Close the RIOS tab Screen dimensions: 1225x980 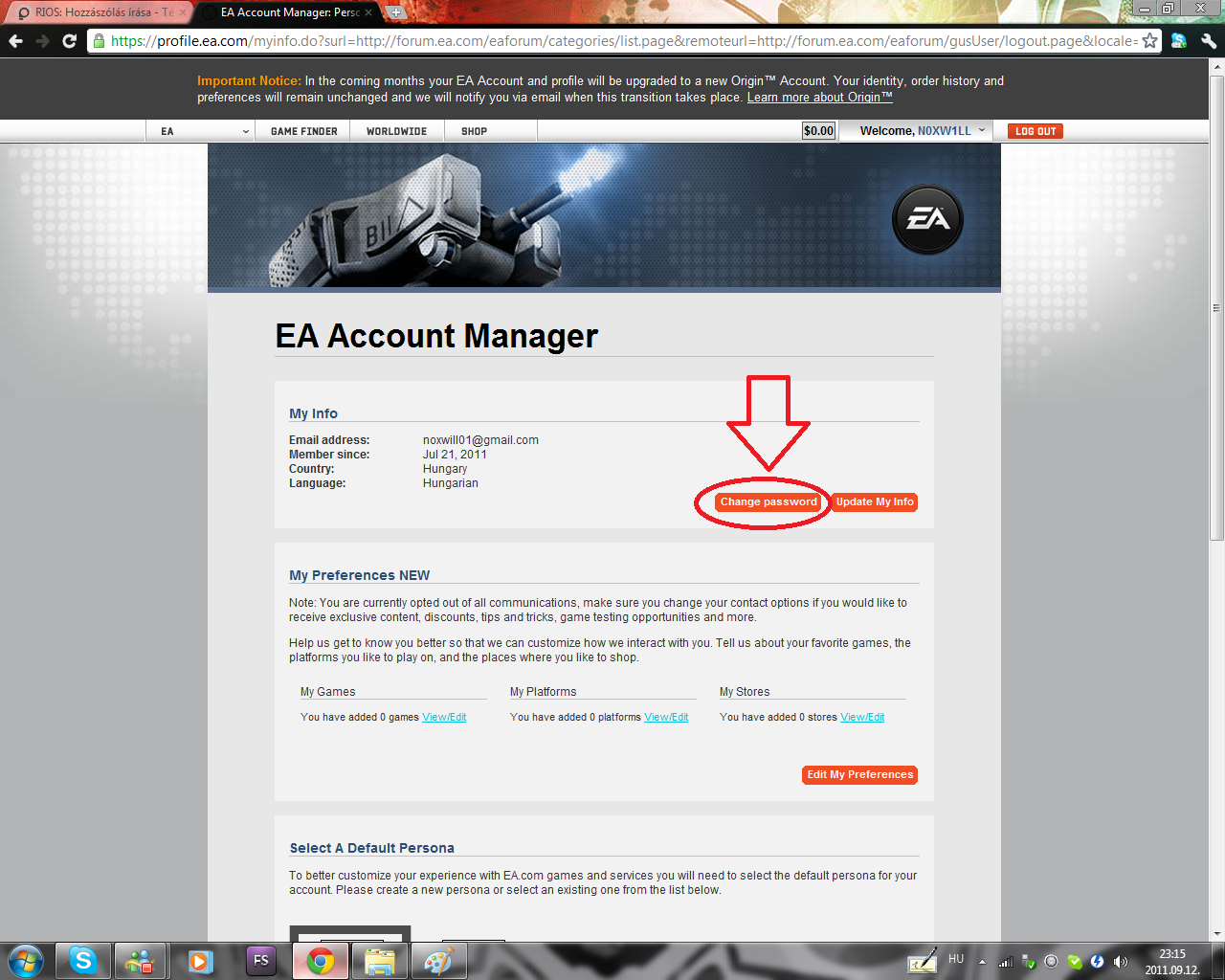tap(183, 12)
